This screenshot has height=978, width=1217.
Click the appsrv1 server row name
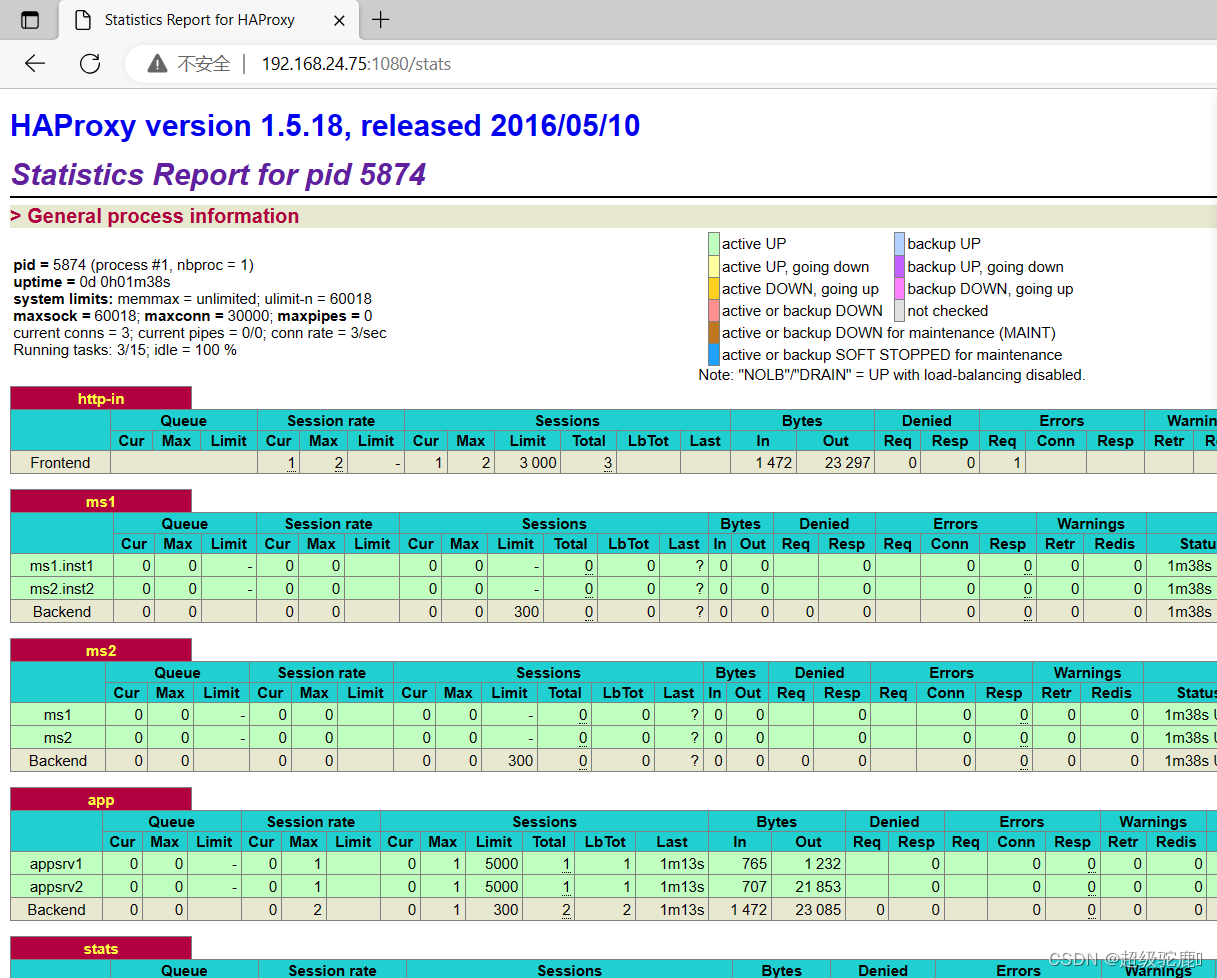57,864
